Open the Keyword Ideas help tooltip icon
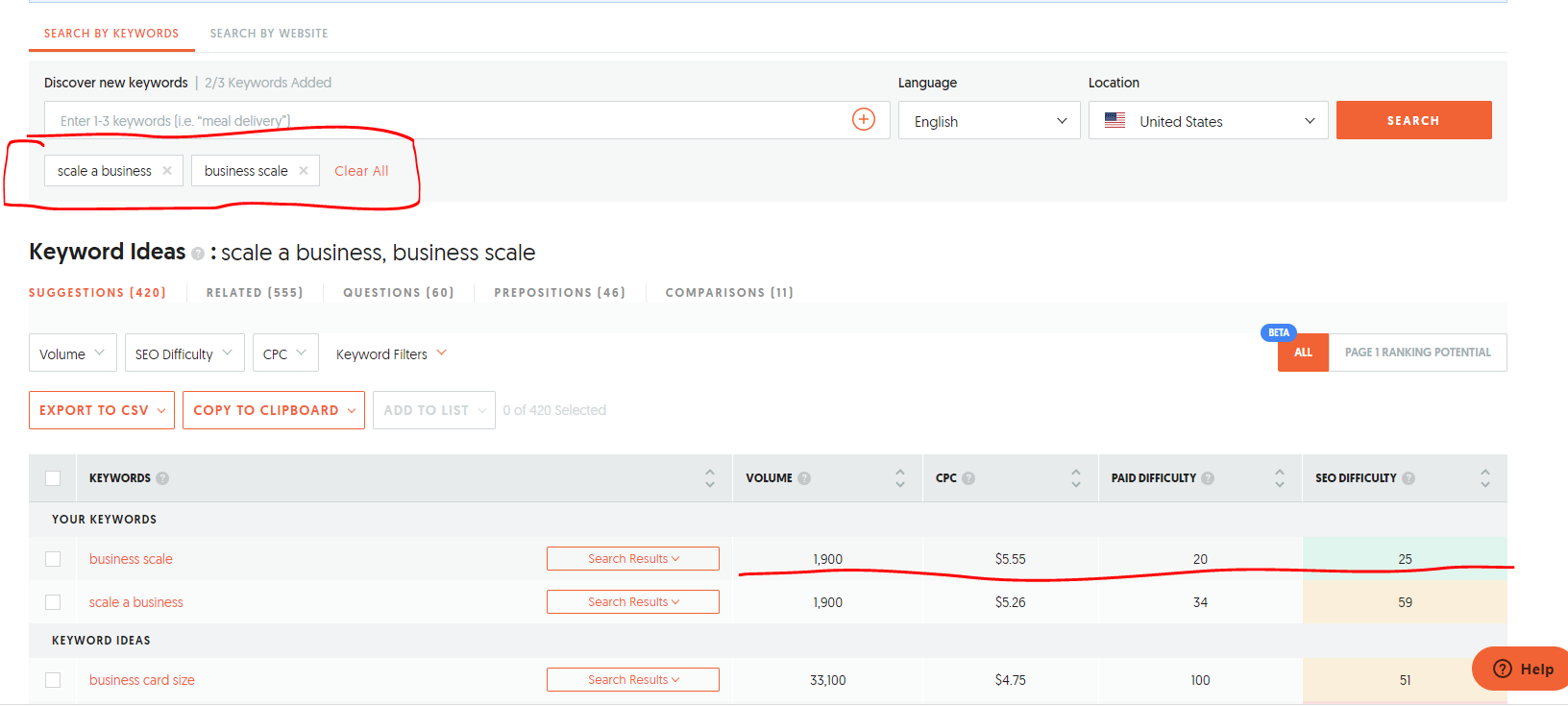Viewport: 1568px width, 706px height. [x=198, y=254]
